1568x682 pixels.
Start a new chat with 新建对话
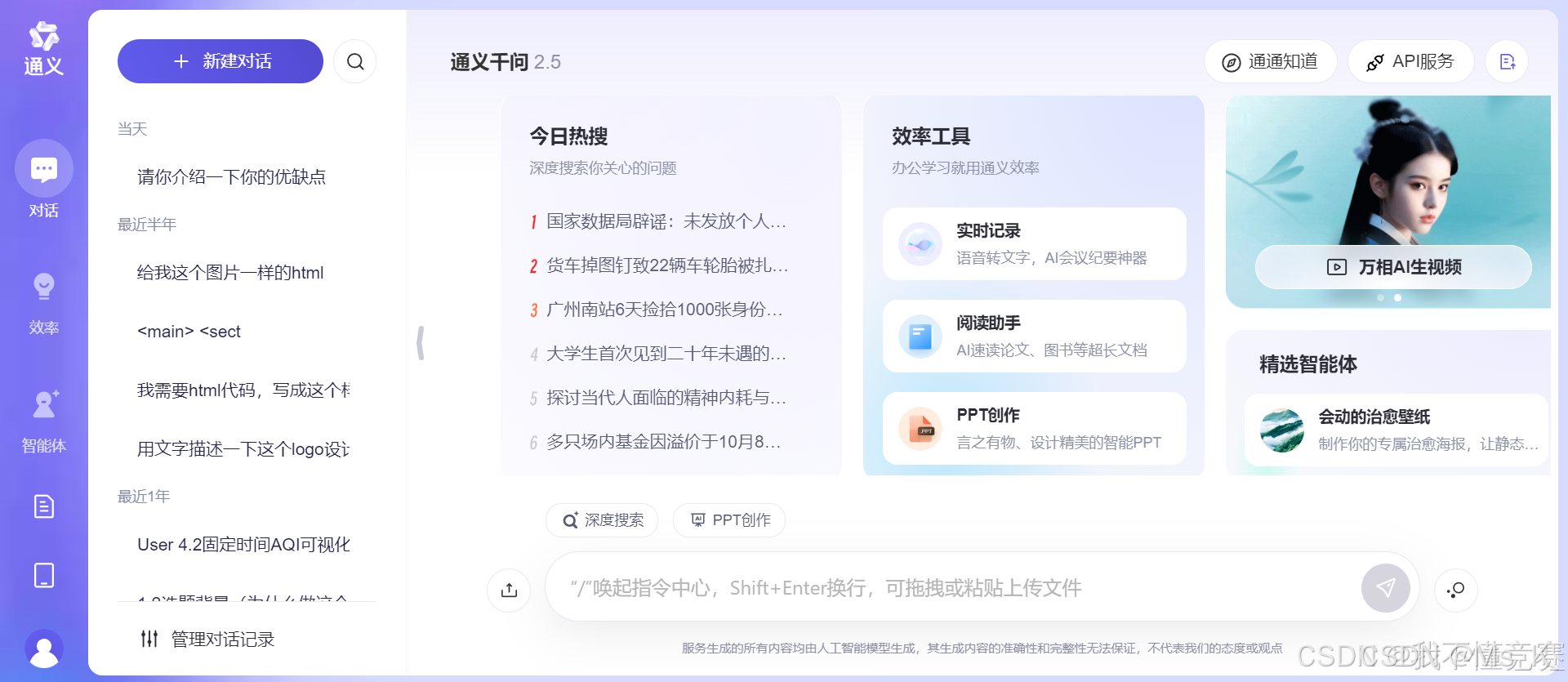[220, 61]
